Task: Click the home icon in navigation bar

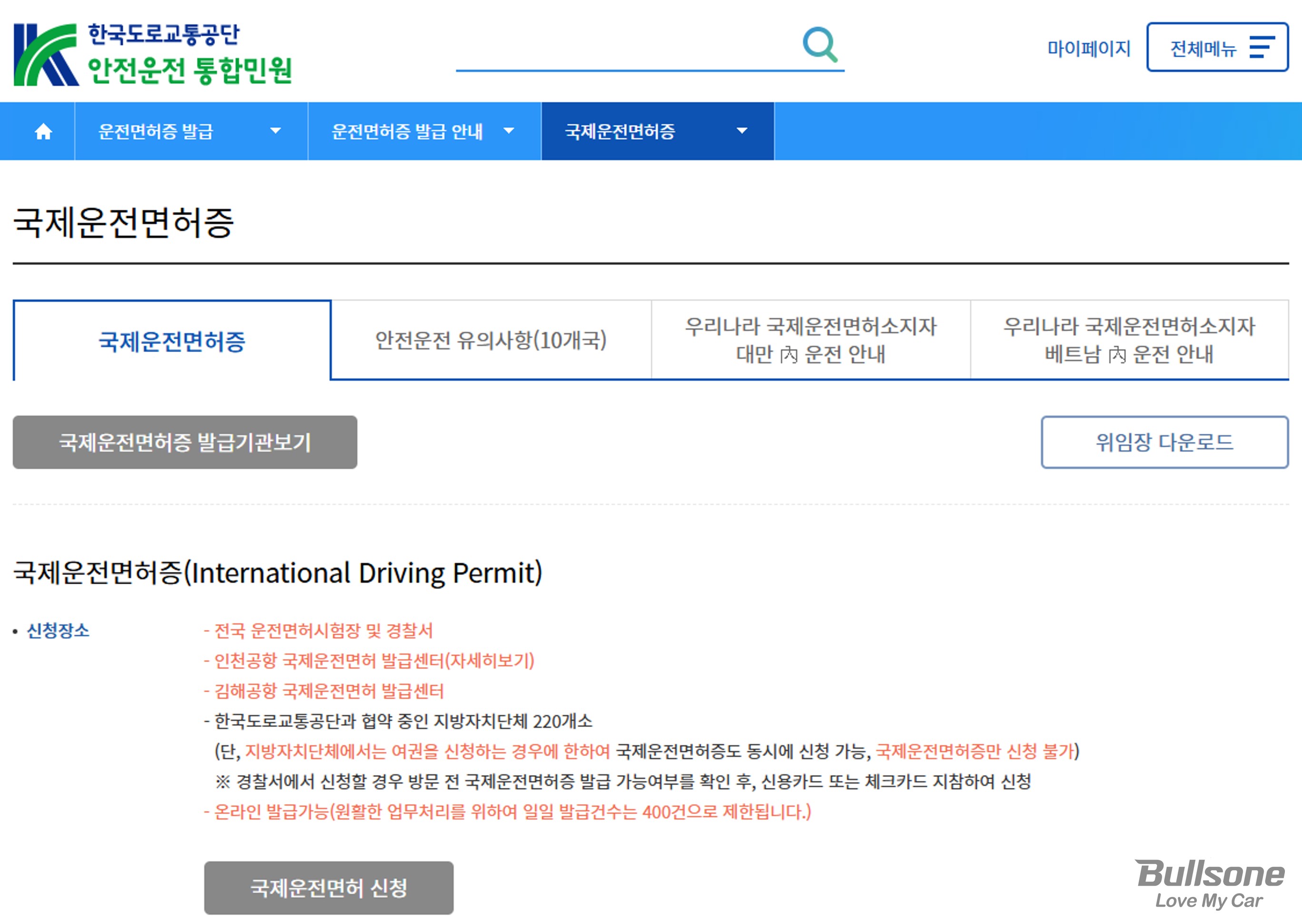Action: click(43, 131)
